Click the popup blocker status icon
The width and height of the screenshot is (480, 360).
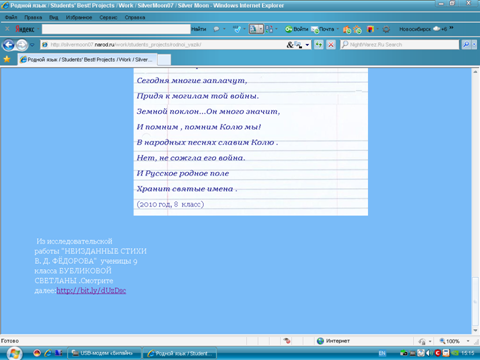pos(287,341)
